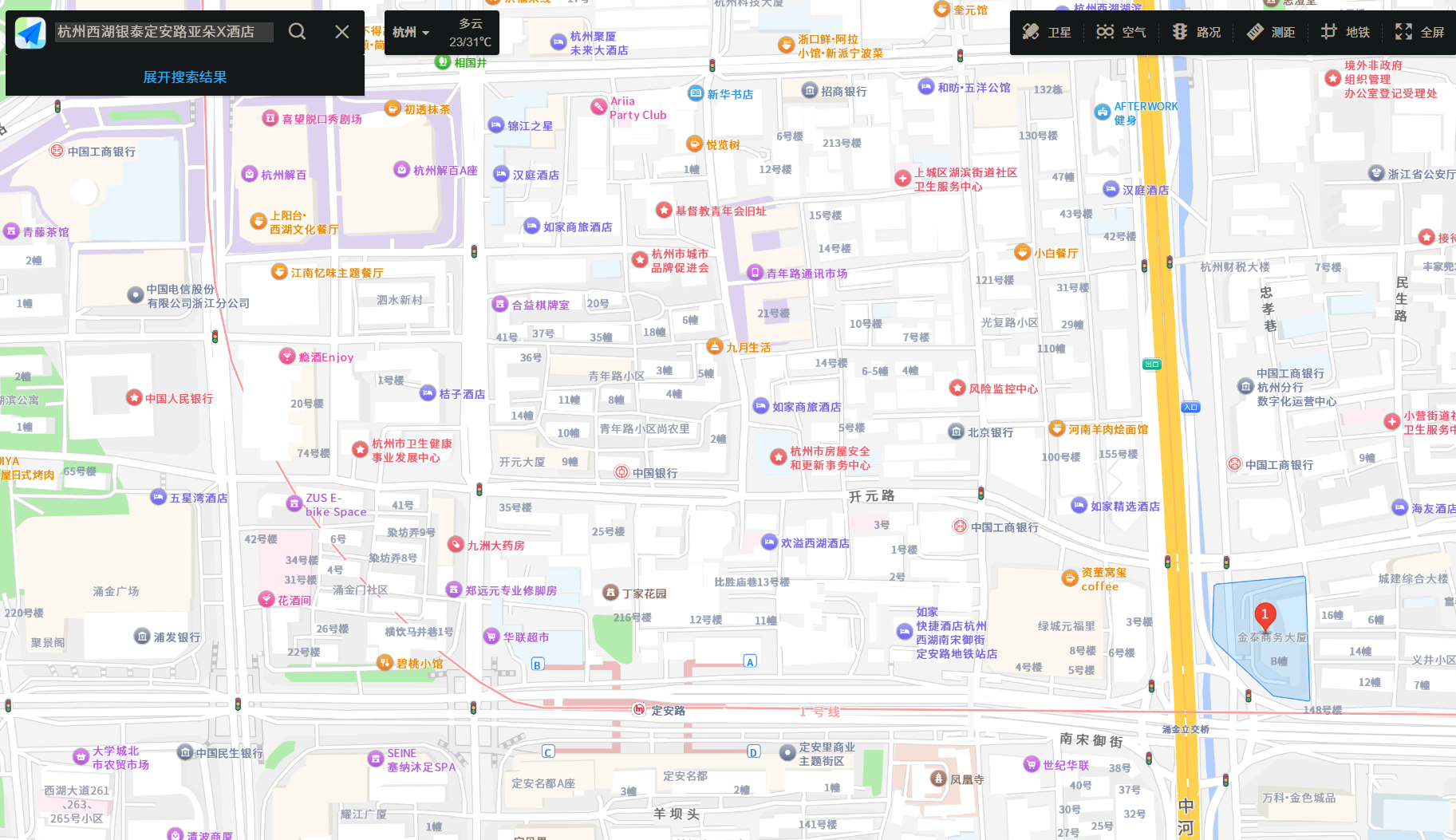Viewport: 1456px width, 840px height.
Task: Click the 欢溢西湖酒店 marker
Action: click(769, 542)
